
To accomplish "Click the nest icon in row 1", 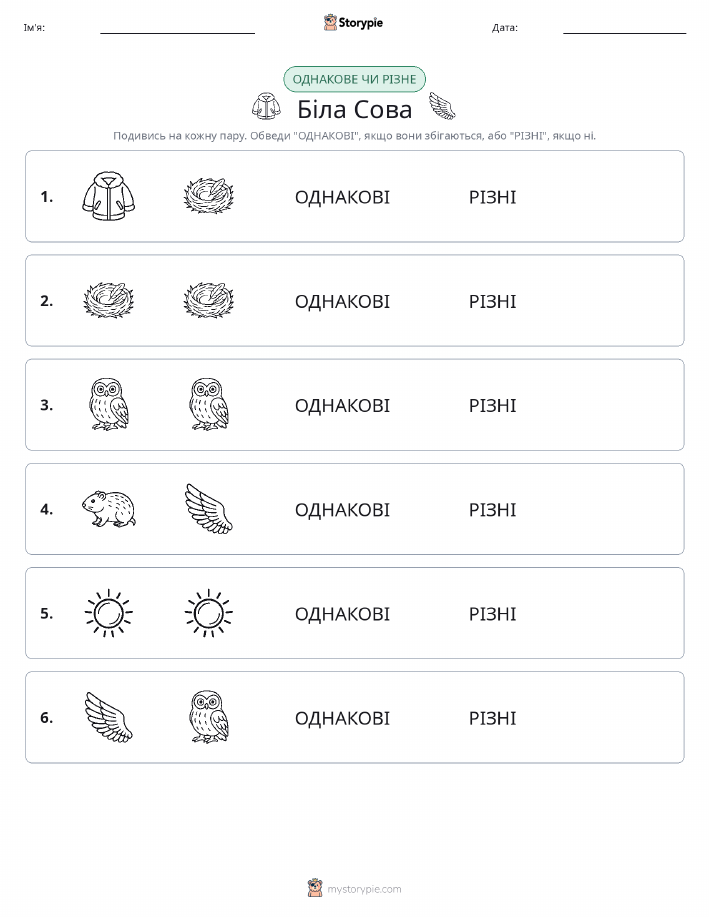I will tap(208, 196).
